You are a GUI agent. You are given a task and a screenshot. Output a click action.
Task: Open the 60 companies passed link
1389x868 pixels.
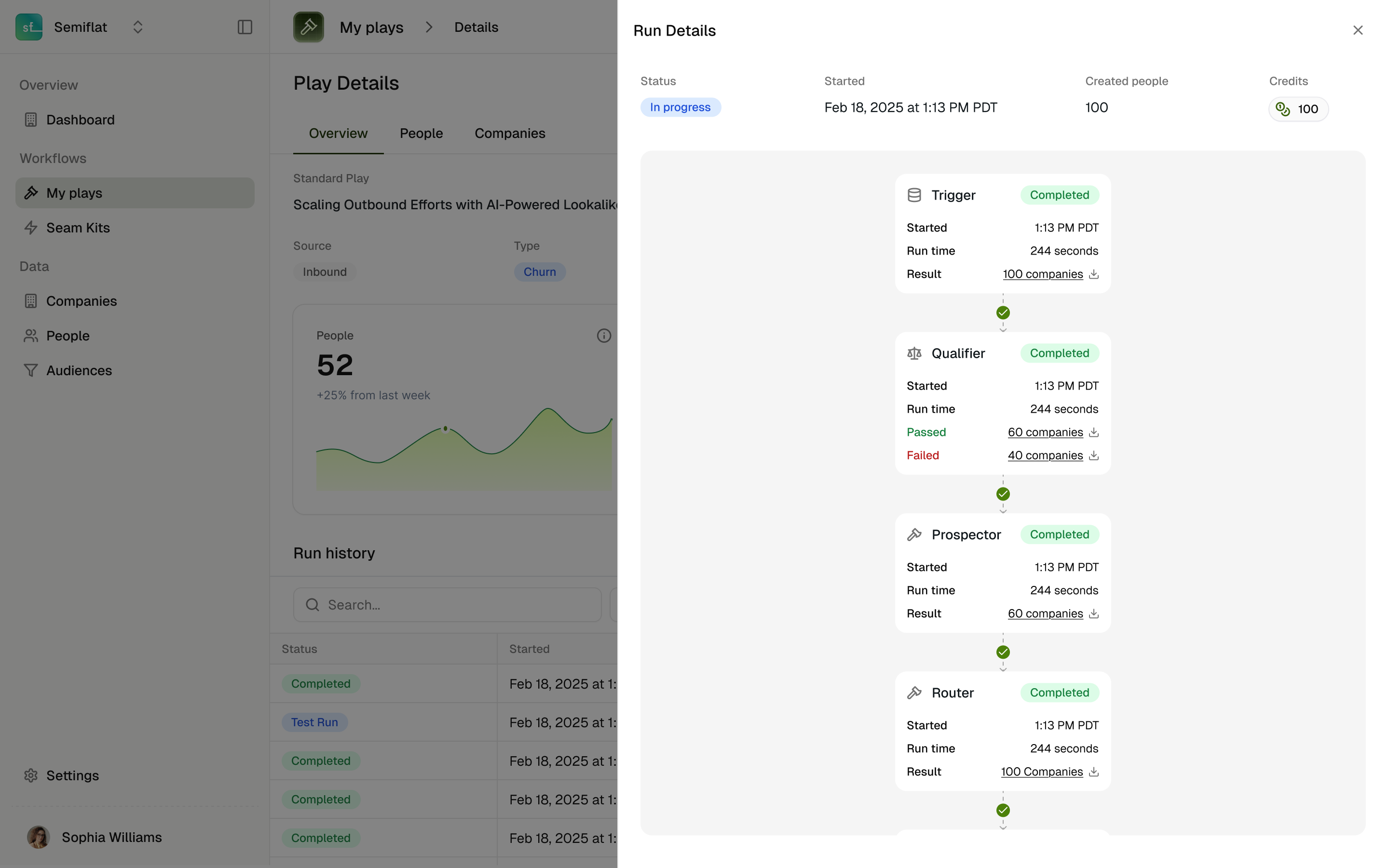tap(1045, 432)
